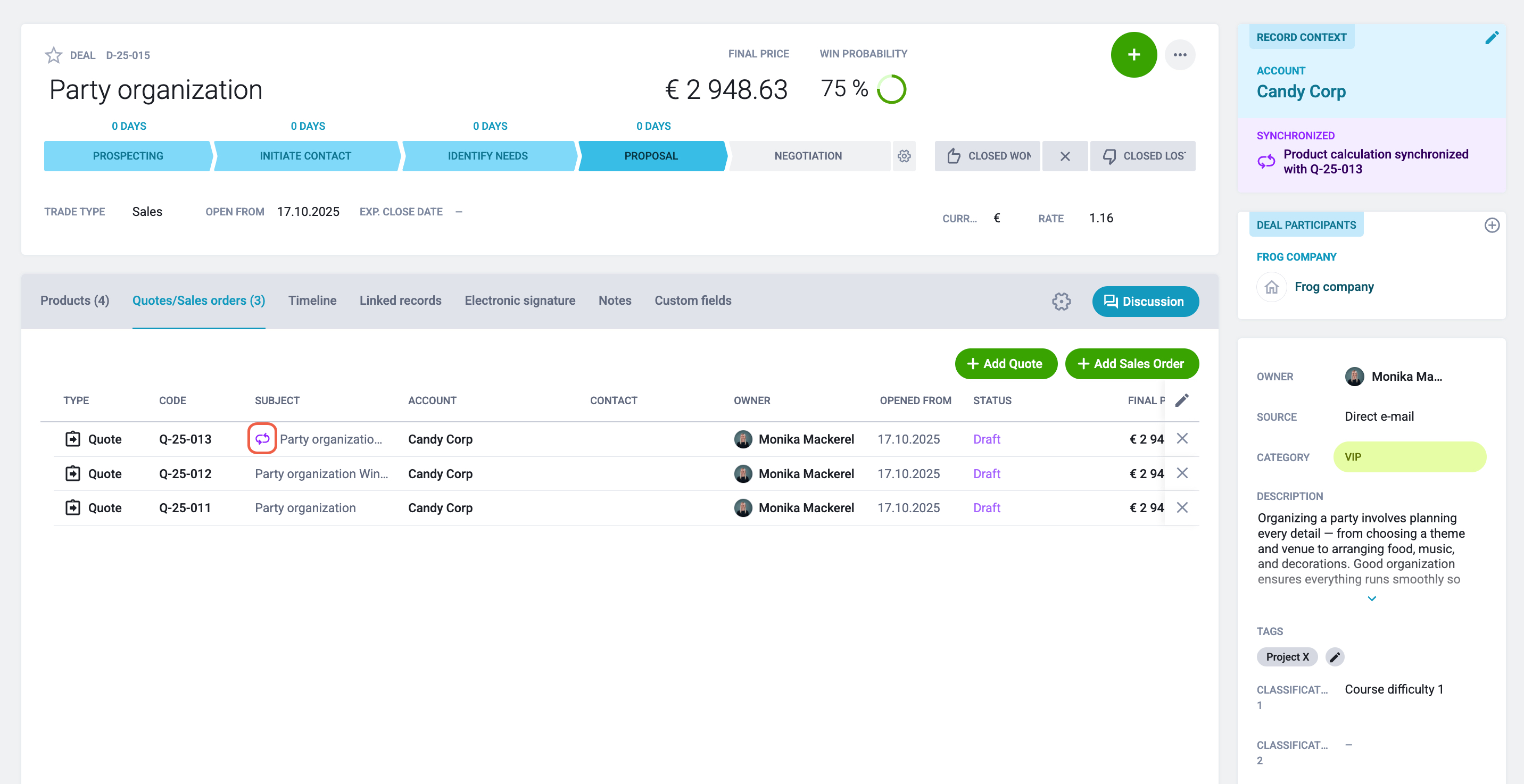Add a deal participant with plus icon
Viewport: 1524px width, 784px height.
(x=1492, y=226)
